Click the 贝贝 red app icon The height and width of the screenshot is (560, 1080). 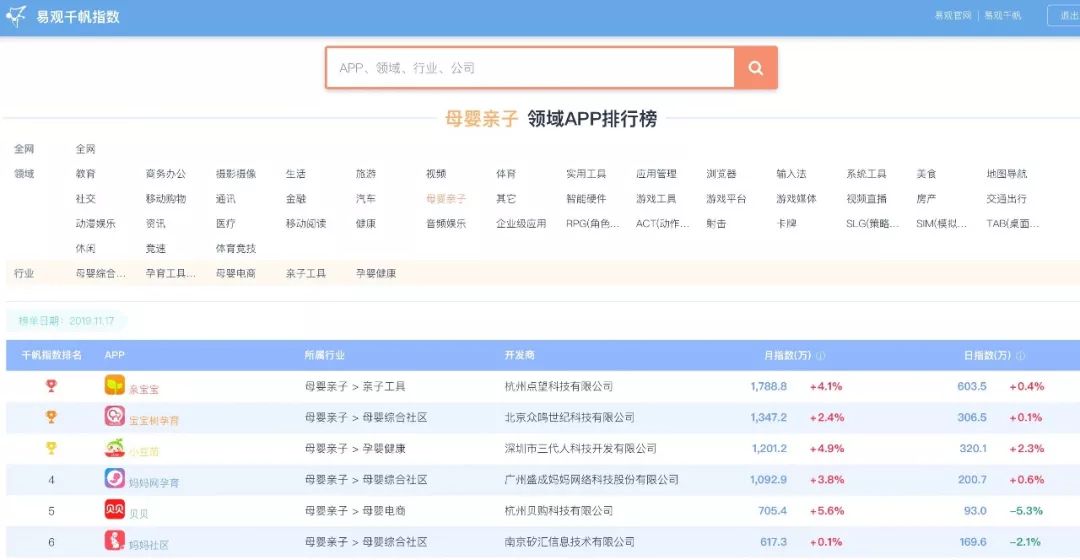click(114, 509)
